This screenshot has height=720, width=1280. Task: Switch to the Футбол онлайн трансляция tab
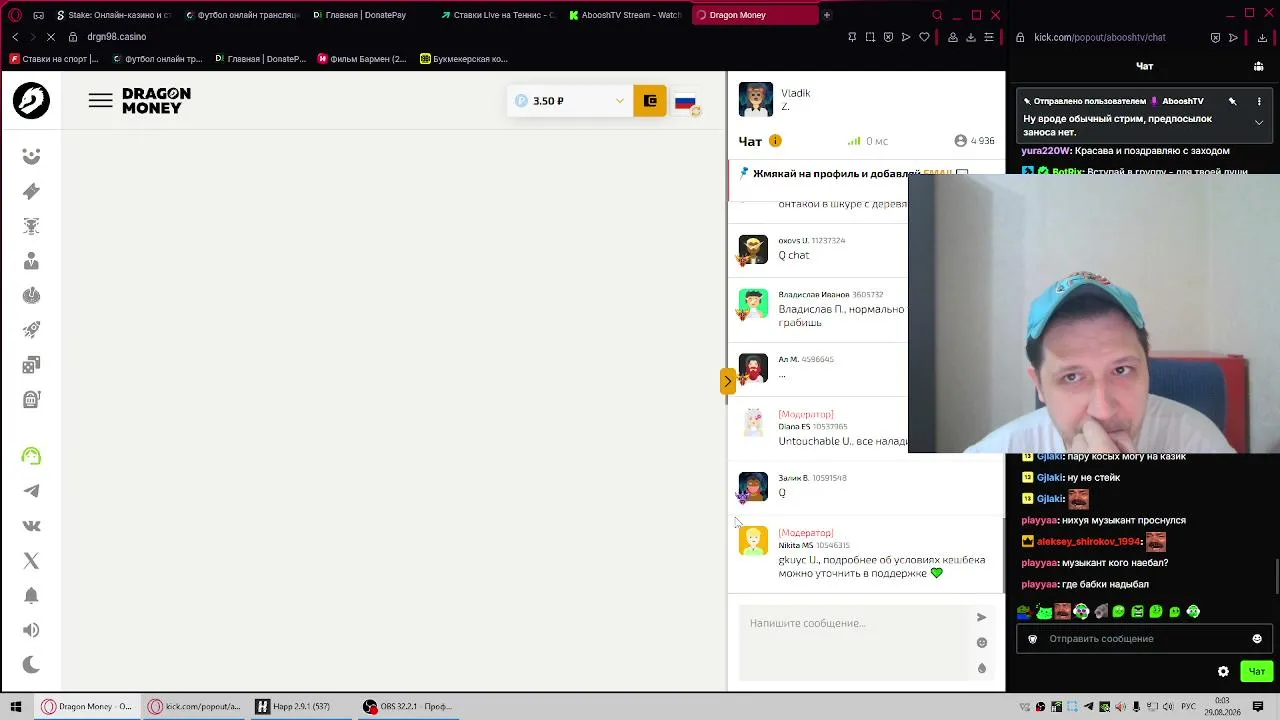pos(242,15)
